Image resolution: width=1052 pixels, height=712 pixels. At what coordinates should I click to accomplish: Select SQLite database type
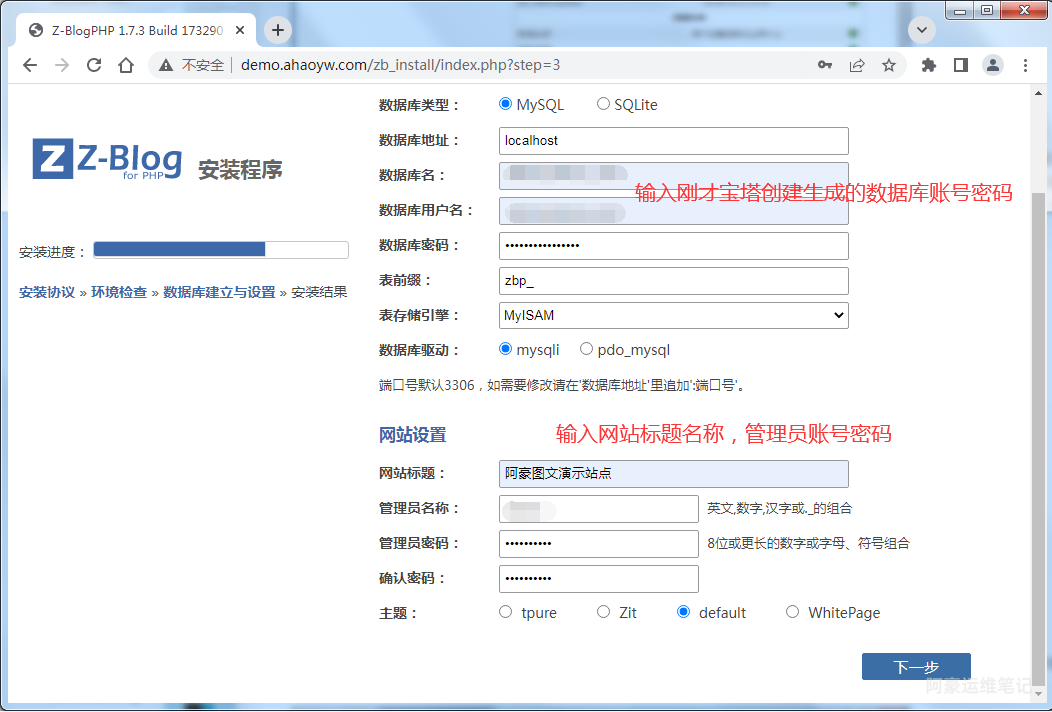(x=603, y=104)
